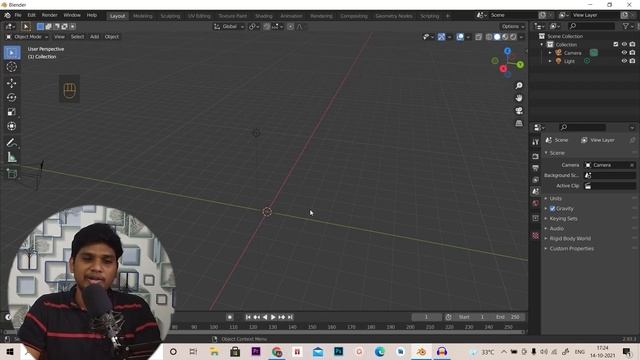Toggle X-ray display button

(478, 37)
